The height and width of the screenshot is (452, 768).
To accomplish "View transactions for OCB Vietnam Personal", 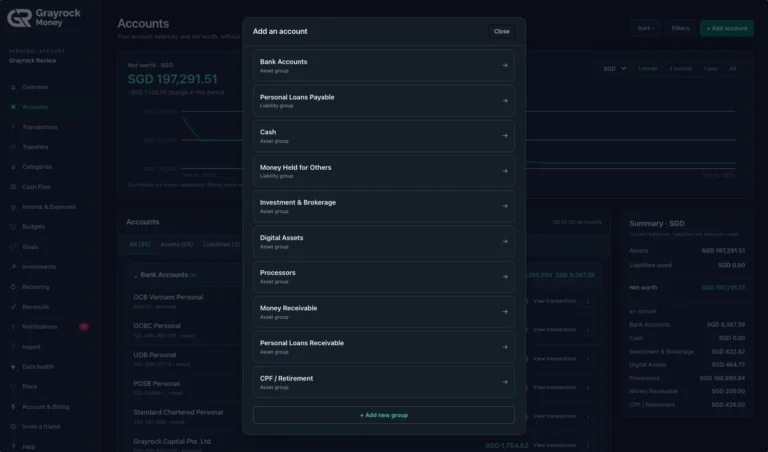I will [554, 301].
